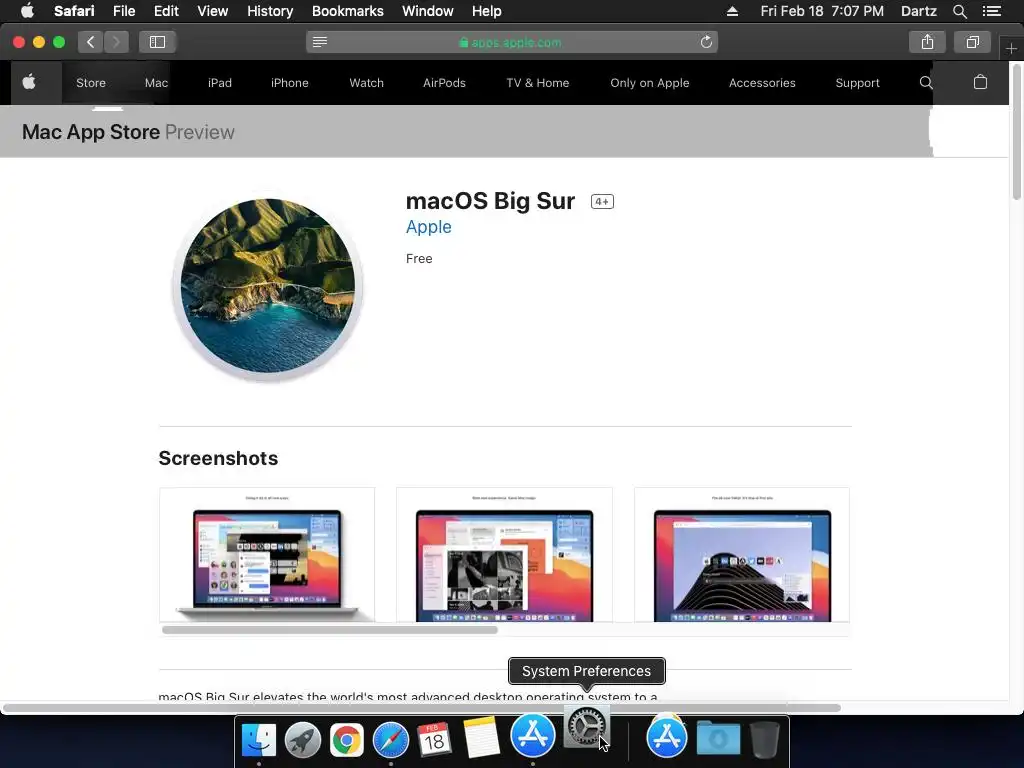Go forward with Safari's forward arrow
The height and width of the screenshot is (768, 1024).
(x=116, y=42)
